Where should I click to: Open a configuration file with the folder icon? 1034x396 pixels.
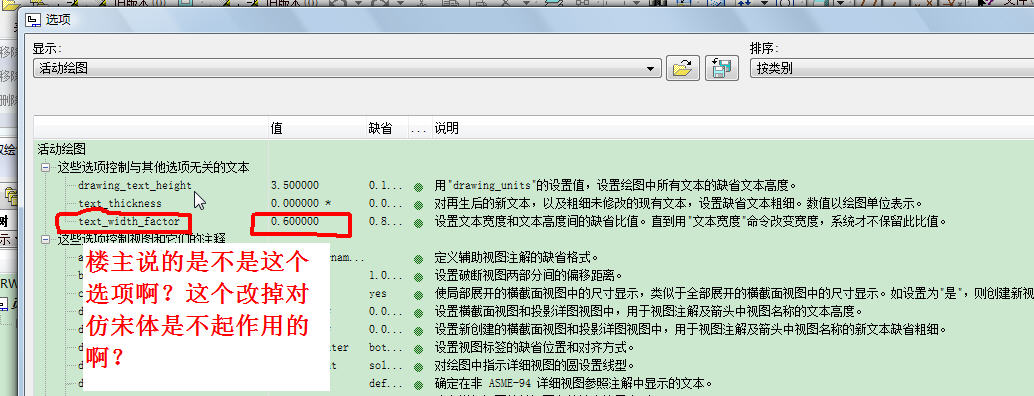pos(683,68)
